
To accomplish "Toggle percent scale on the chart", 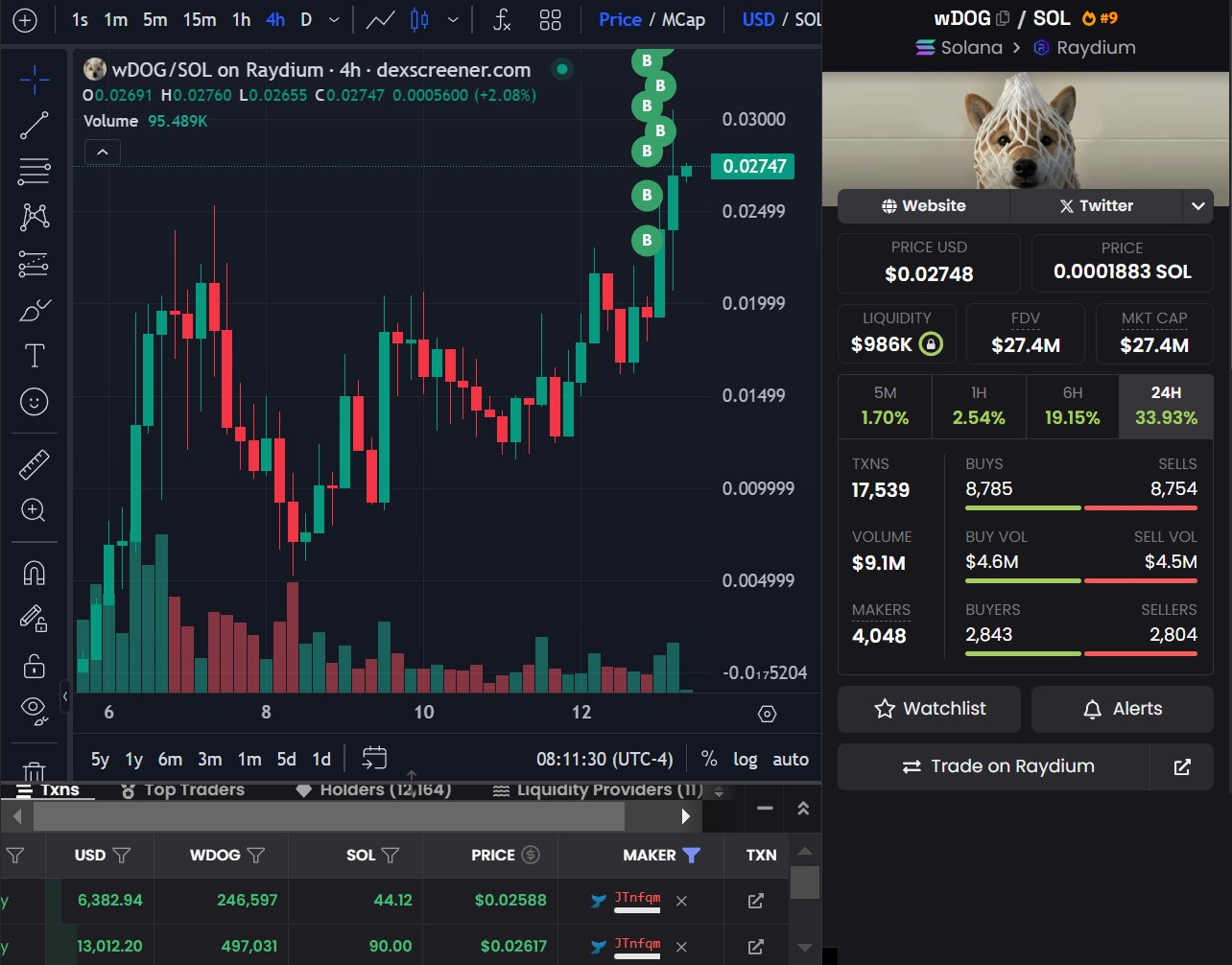I will 709,759.
